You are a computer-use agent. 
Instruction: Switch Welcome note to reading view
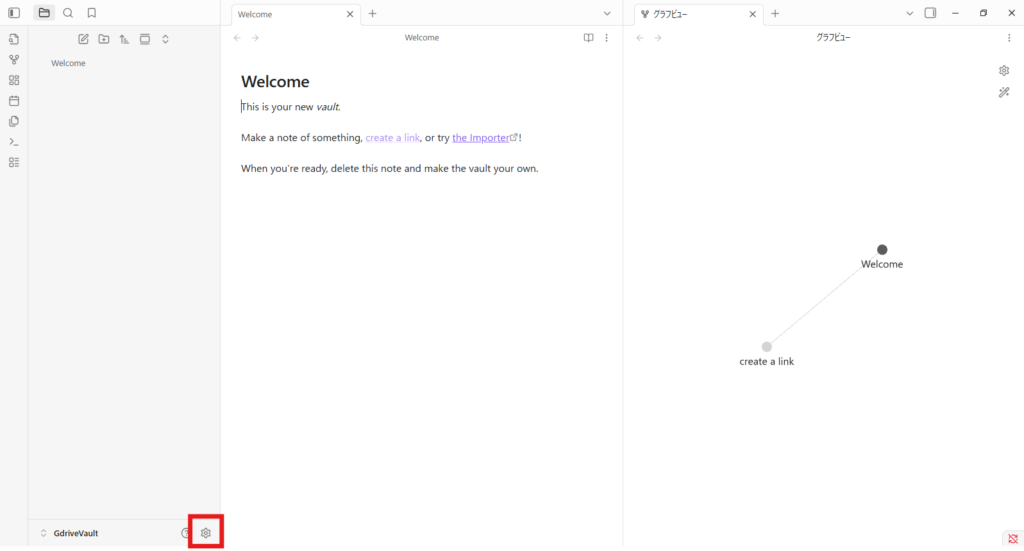(x=588, y=38)
